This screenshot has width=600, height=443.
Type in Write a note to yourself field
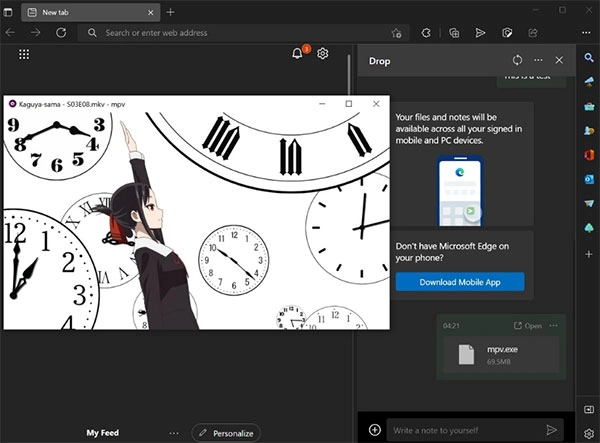point(460,429)
